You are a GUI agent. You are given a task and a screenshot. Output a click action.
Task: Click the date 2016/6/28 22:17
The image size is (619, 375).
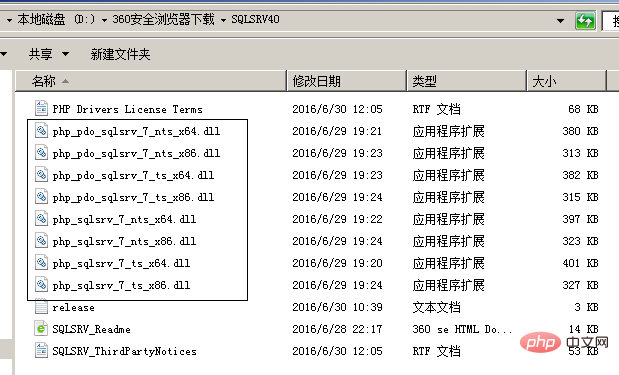coord(337,329)
